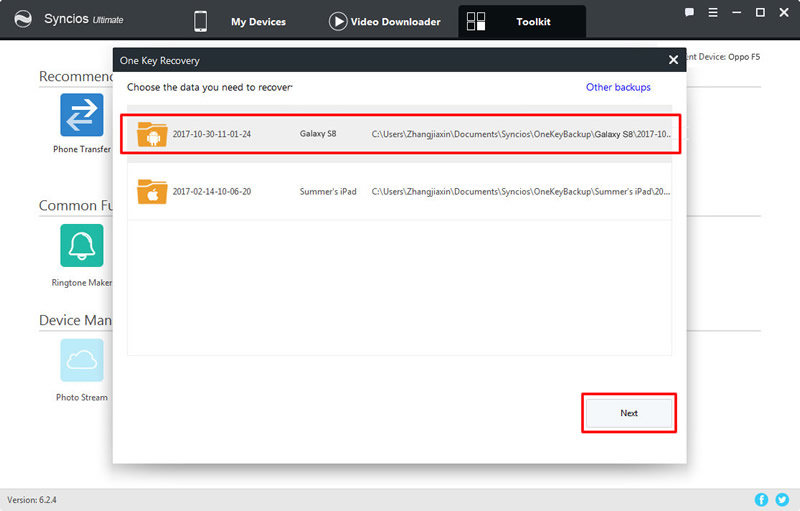This screenshot has width=800, height=511.
Task: Click the Phone Transfer label
Action: (x=82, y=149)
